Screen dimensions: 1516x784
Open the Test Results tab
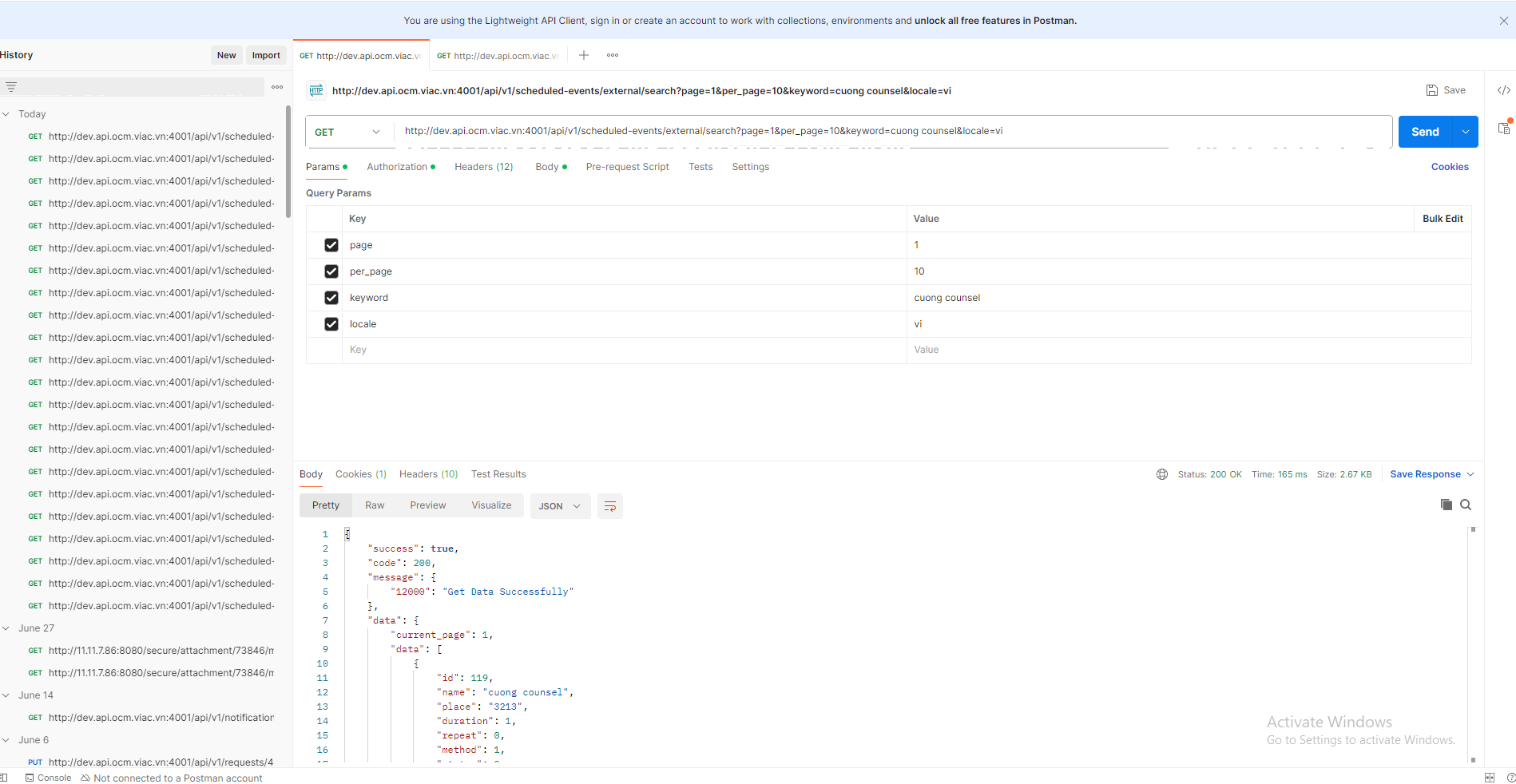point(498,474)
